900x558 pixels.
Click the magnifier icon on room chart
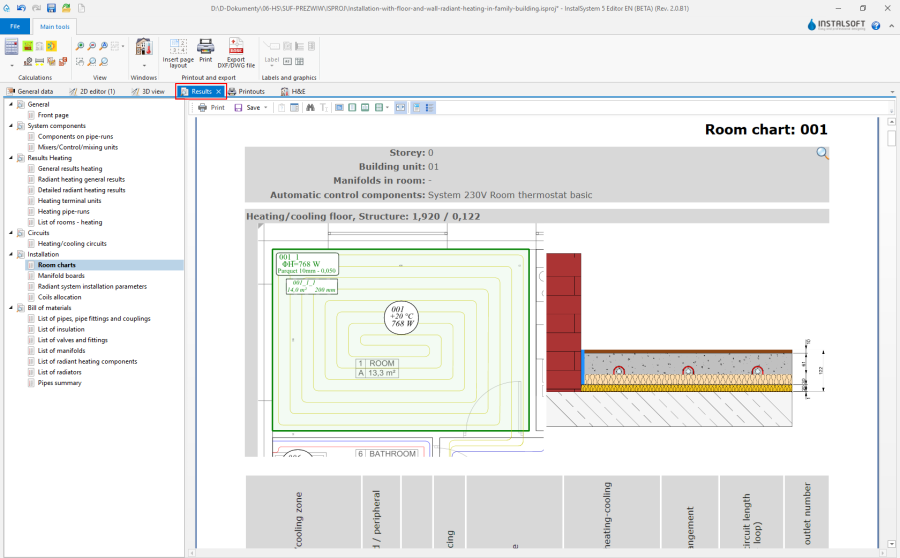click(822, 153)
